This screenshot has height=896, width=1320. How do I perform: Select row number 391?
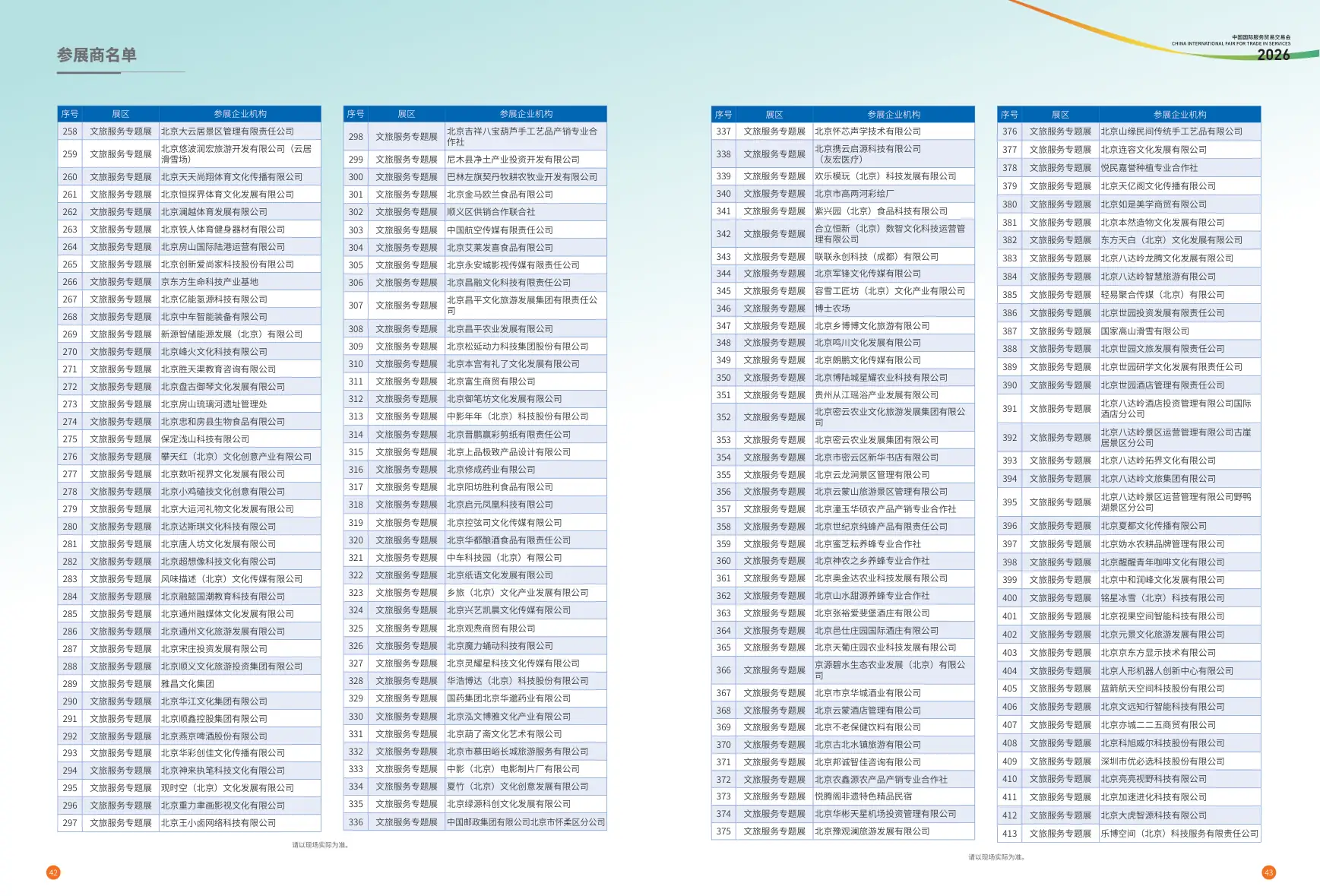(1009, 409)
